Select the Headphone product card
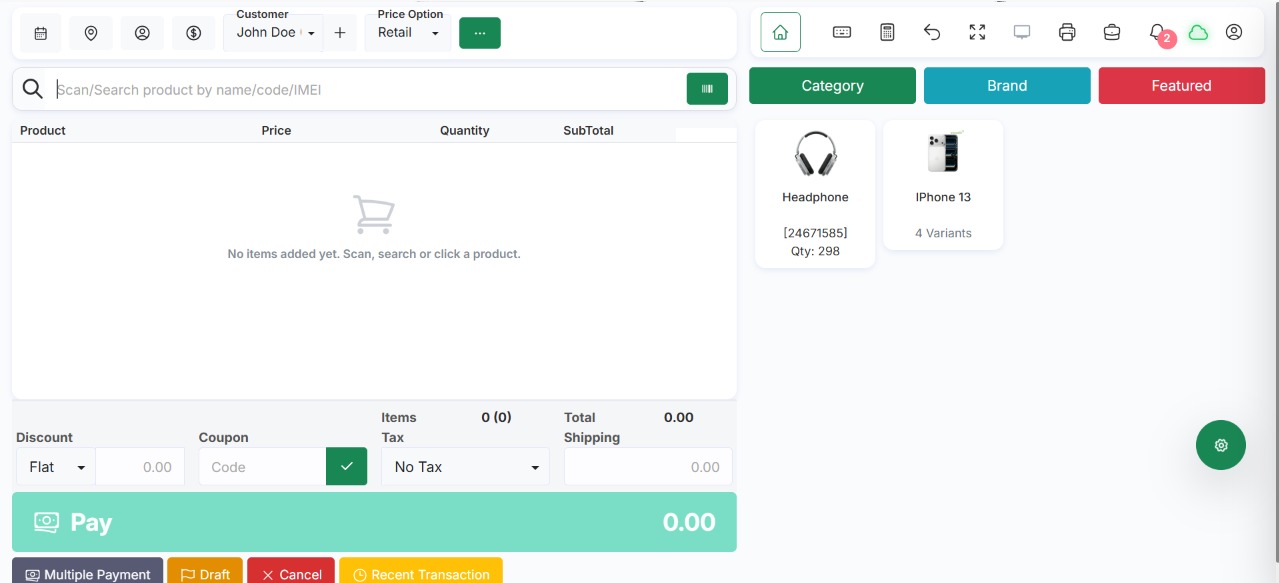 pyautogui.click(x=815, y=194)
